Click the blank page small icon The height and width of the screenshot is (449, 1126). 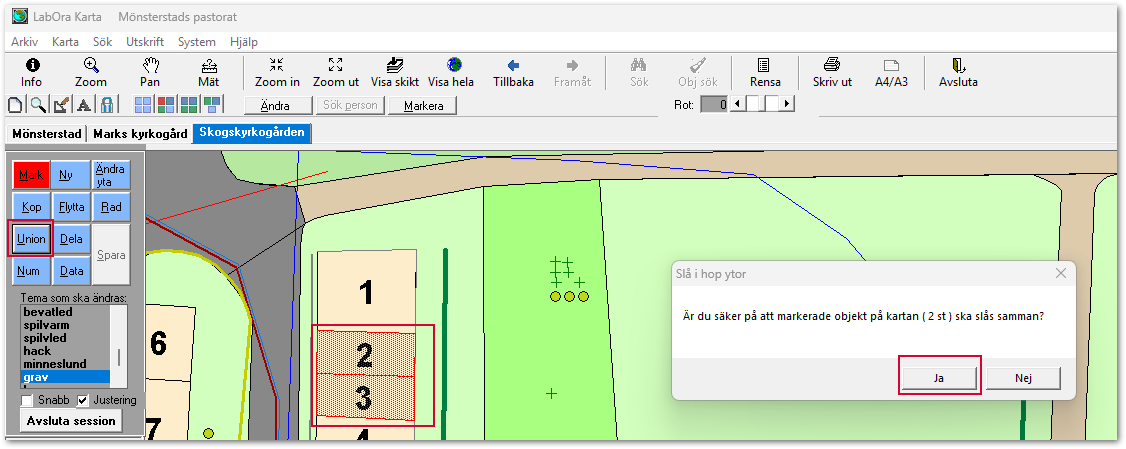coord(15,105)
